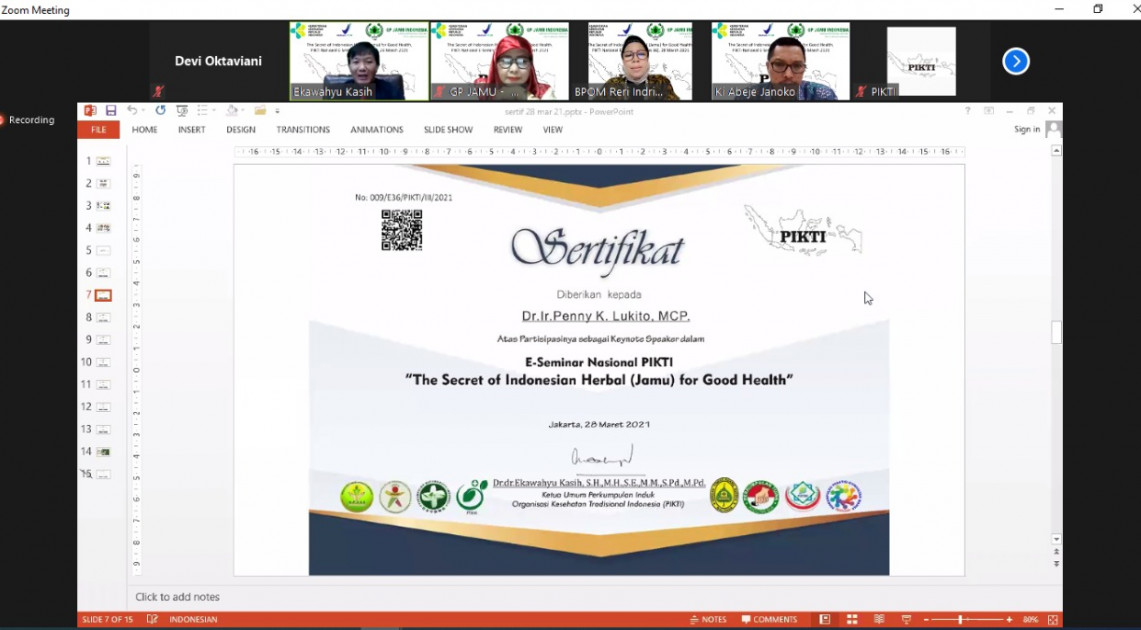Show next Zoom participants with blue arrow
Viewport: 1141px width, 630px height.
[1016, 62]
